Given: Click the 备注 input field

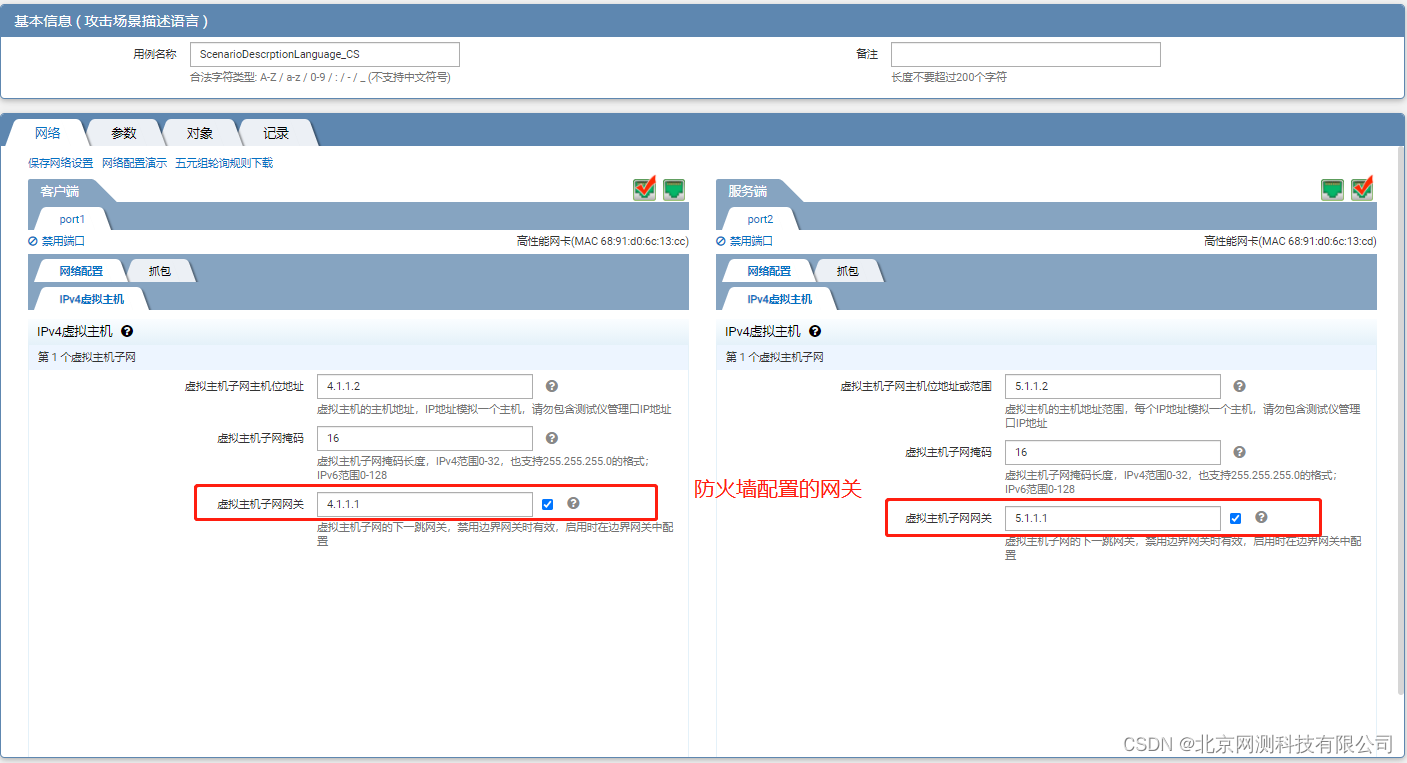Looking at the screenshot, I should 1026,54.
